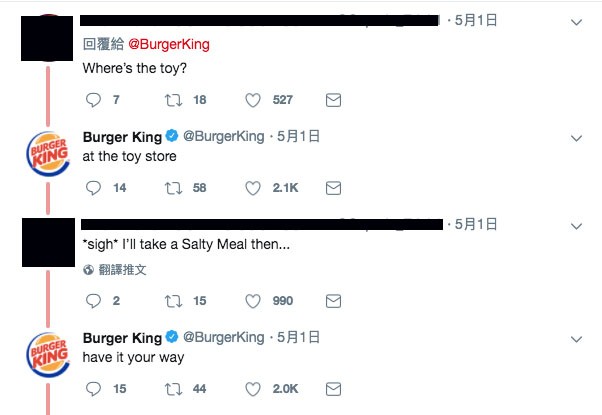Like the "at the toy store" tweet
This screenshot has height=415, width=602.
point(253,187)
